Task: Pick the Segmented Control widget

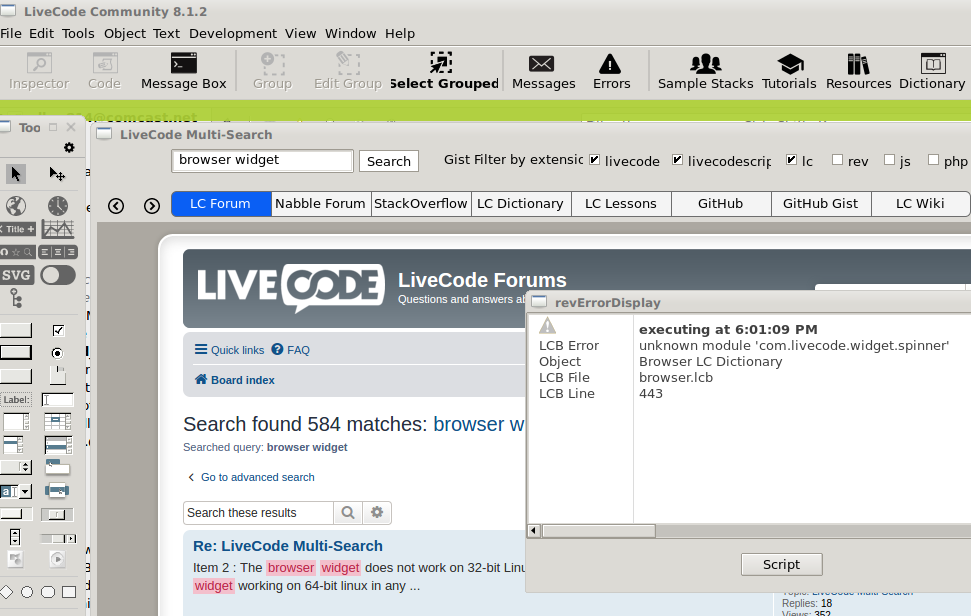Action: pos(58,252)
